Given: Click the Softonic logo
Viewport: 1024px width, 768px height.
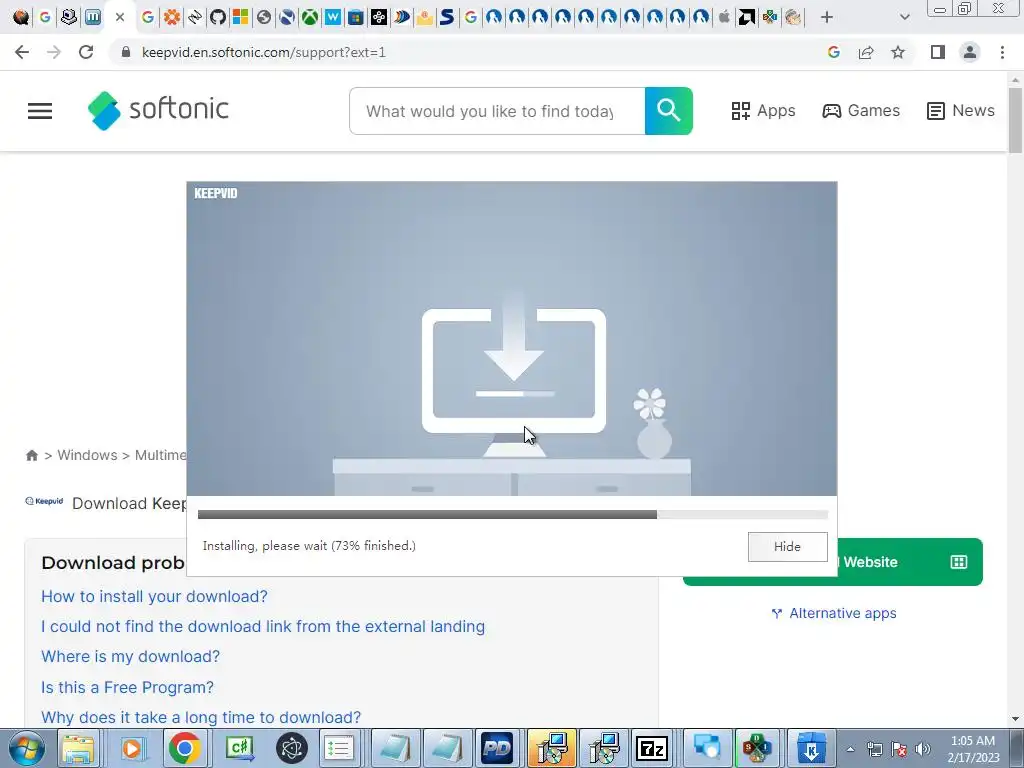Looking at the screenshot, I should coord(158,110).
